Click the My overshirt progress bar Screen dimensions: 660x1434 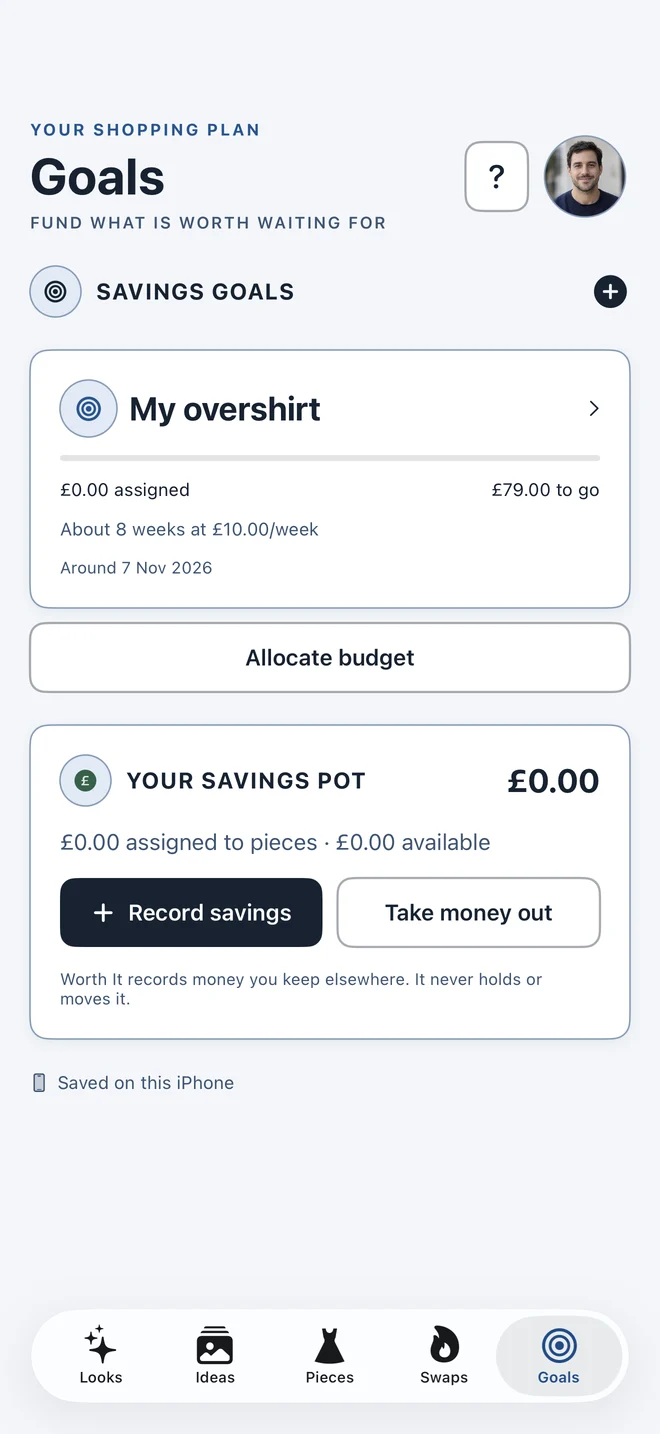click(x=330, y=458)
